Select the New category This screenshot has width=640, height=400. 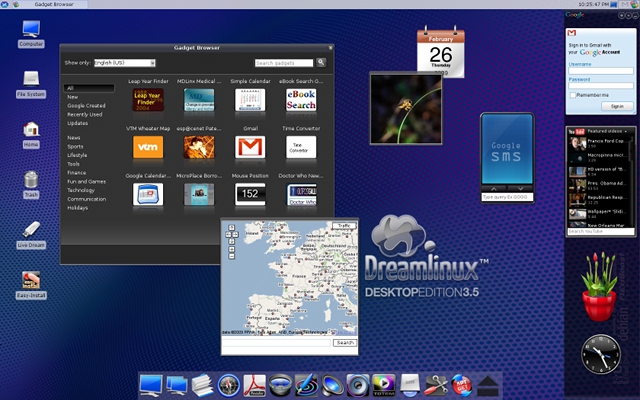coord(73,97)
